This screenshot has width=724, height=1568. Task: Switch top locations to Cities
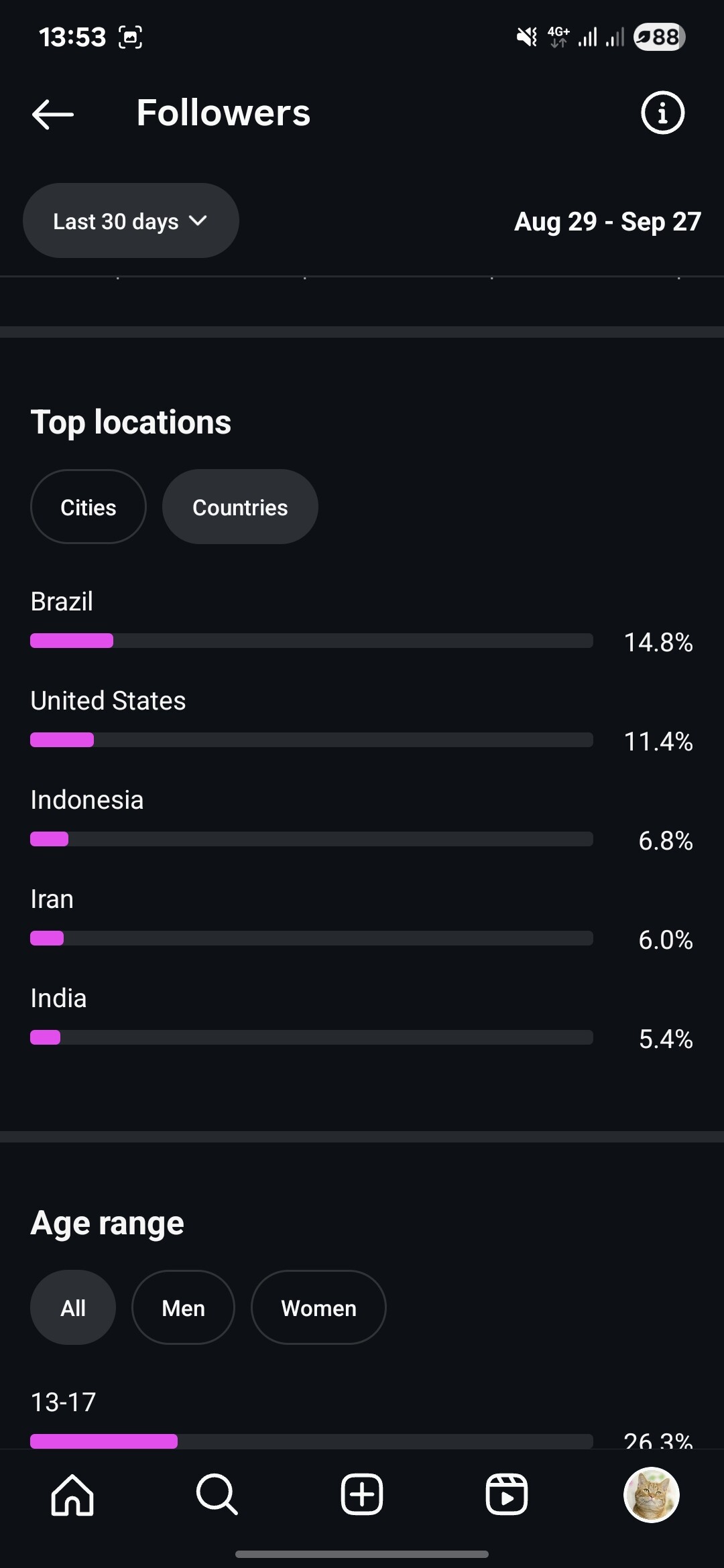pyautogui.click(x=88, y=507)
